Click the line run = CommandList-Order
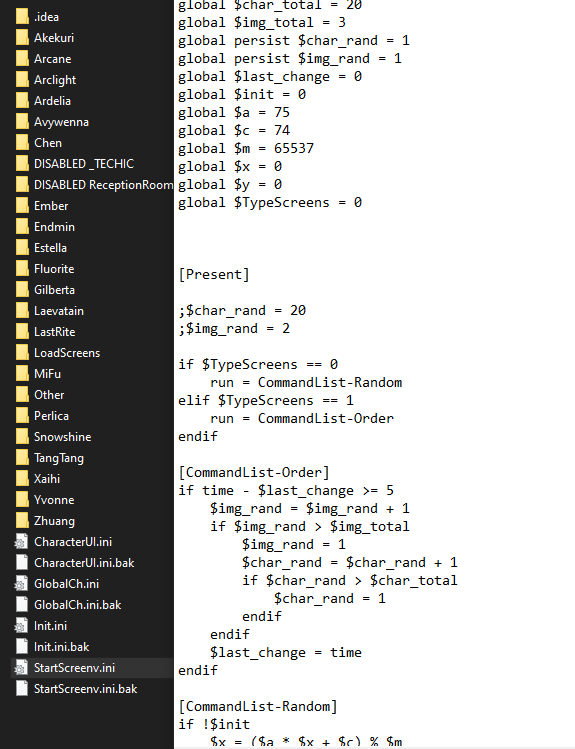The width and height of the screenshot is (575, 749). pyautogui.click(x=302, y=418)
